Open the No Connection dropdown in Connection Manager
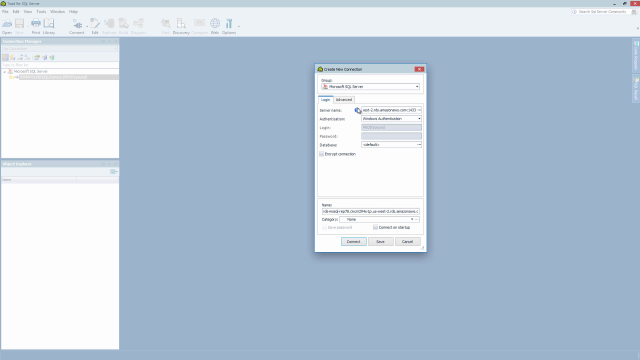The width and height of the screenshot is (640, 360). click(x=60, y=49)
